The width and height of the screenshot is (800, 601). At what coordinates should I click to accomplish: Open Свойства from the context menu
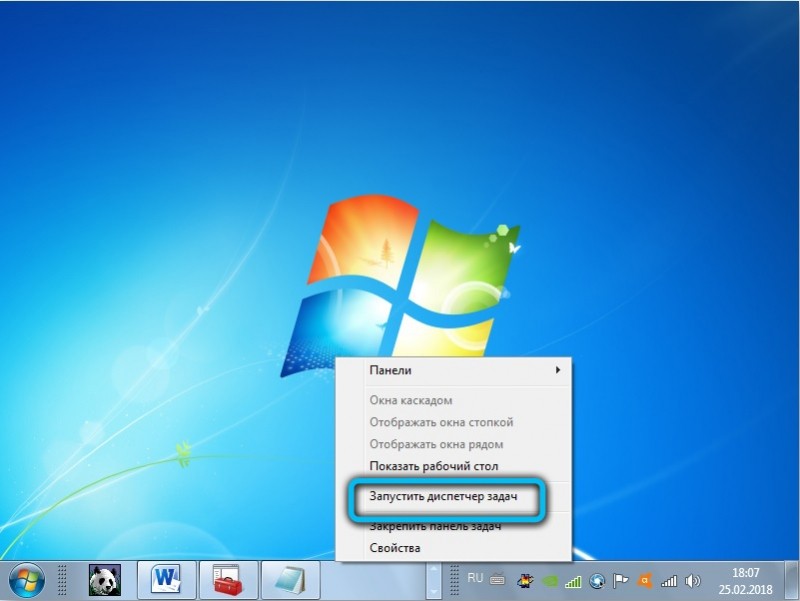tap(454, 548)
